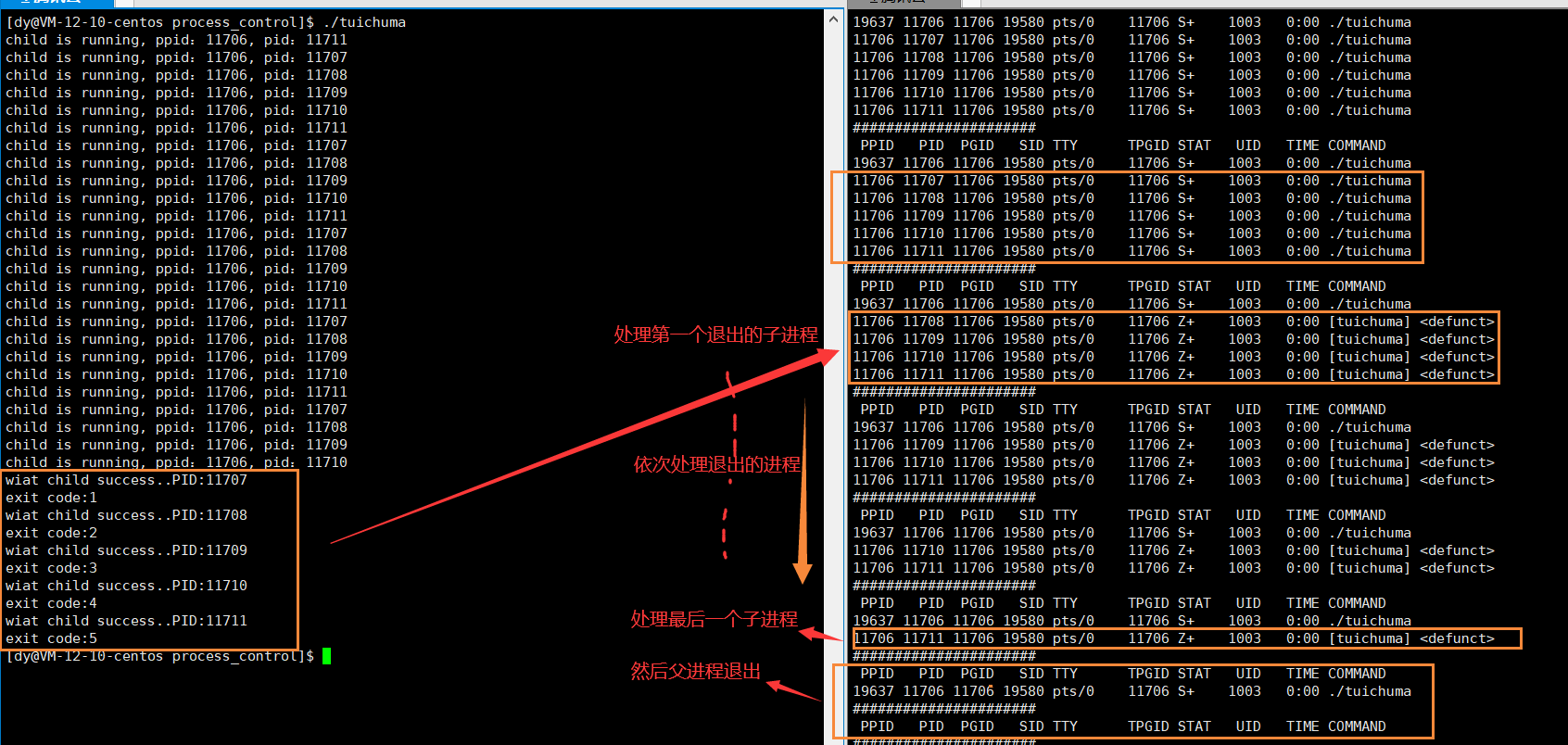This screenshot has height=745, width=1568.
Task: Select the defunct Z+ row for PID 11708
Action: (1173, 322)
